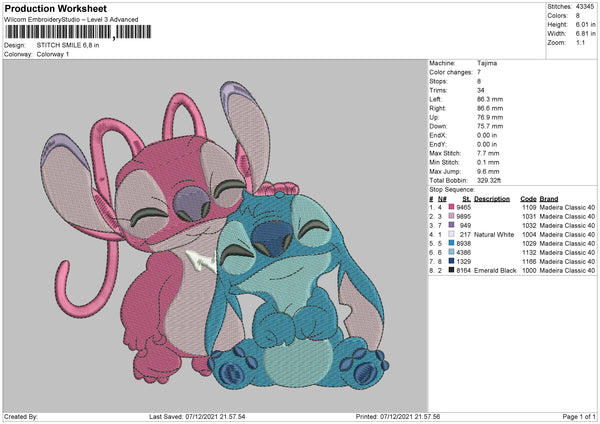Click the light blue swatch for stop 6
This screenshot has height=424, width=600.
(451, 253)
